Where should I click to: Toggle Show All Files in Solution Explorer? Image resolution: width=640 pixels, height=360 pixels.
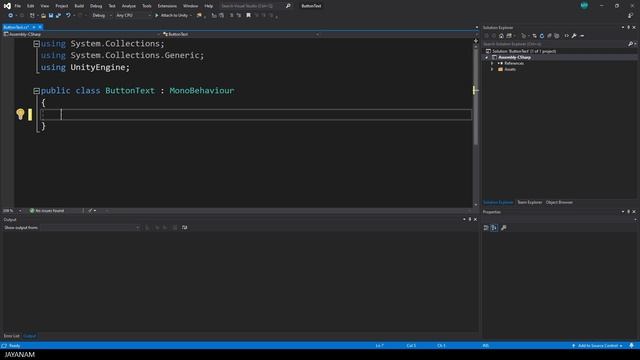(556, 36)
